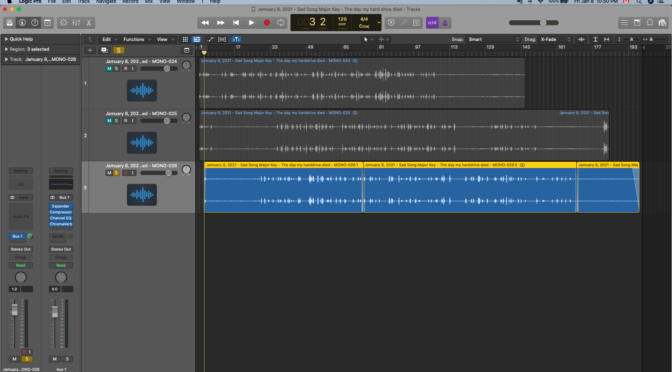Expand the Quick Help section
Image resolution: width=672 pixels, height=372 pixels.
[6, 39]
